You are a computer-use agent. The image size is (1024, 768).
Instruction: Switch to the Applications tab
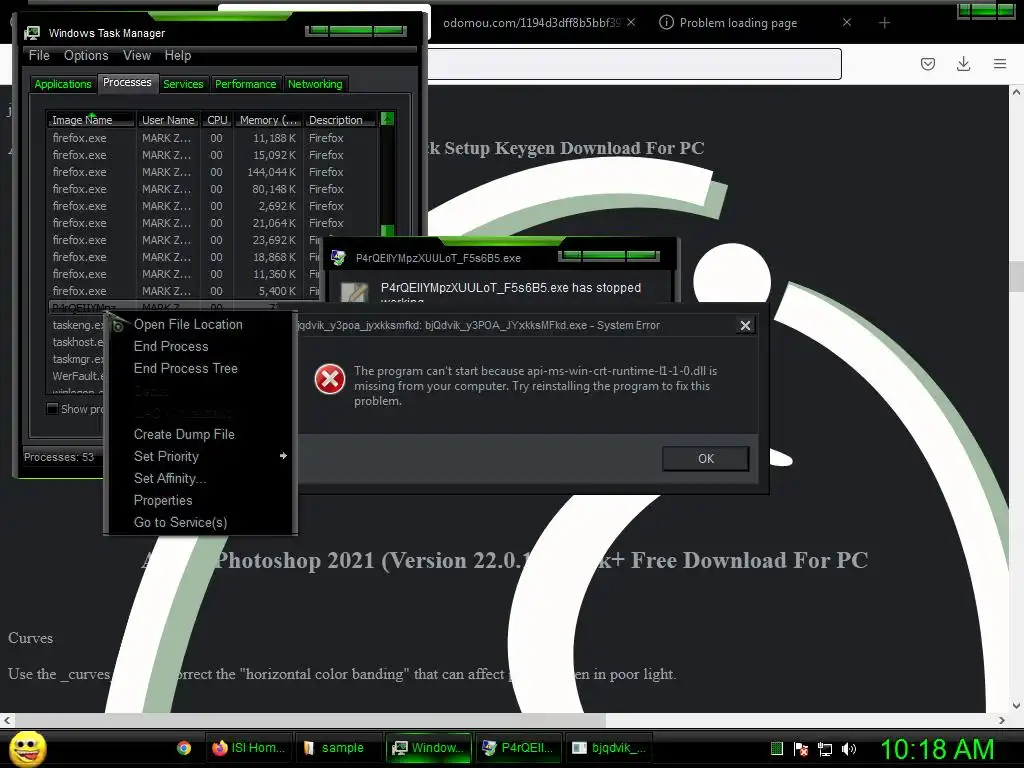tap(63, 84)
